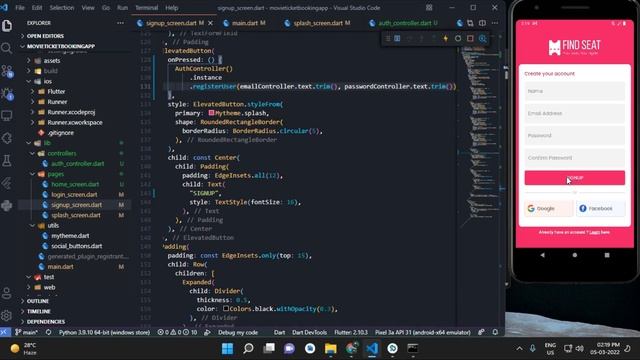Open the Terminal menu
The image size is (640, 360).
147,8
